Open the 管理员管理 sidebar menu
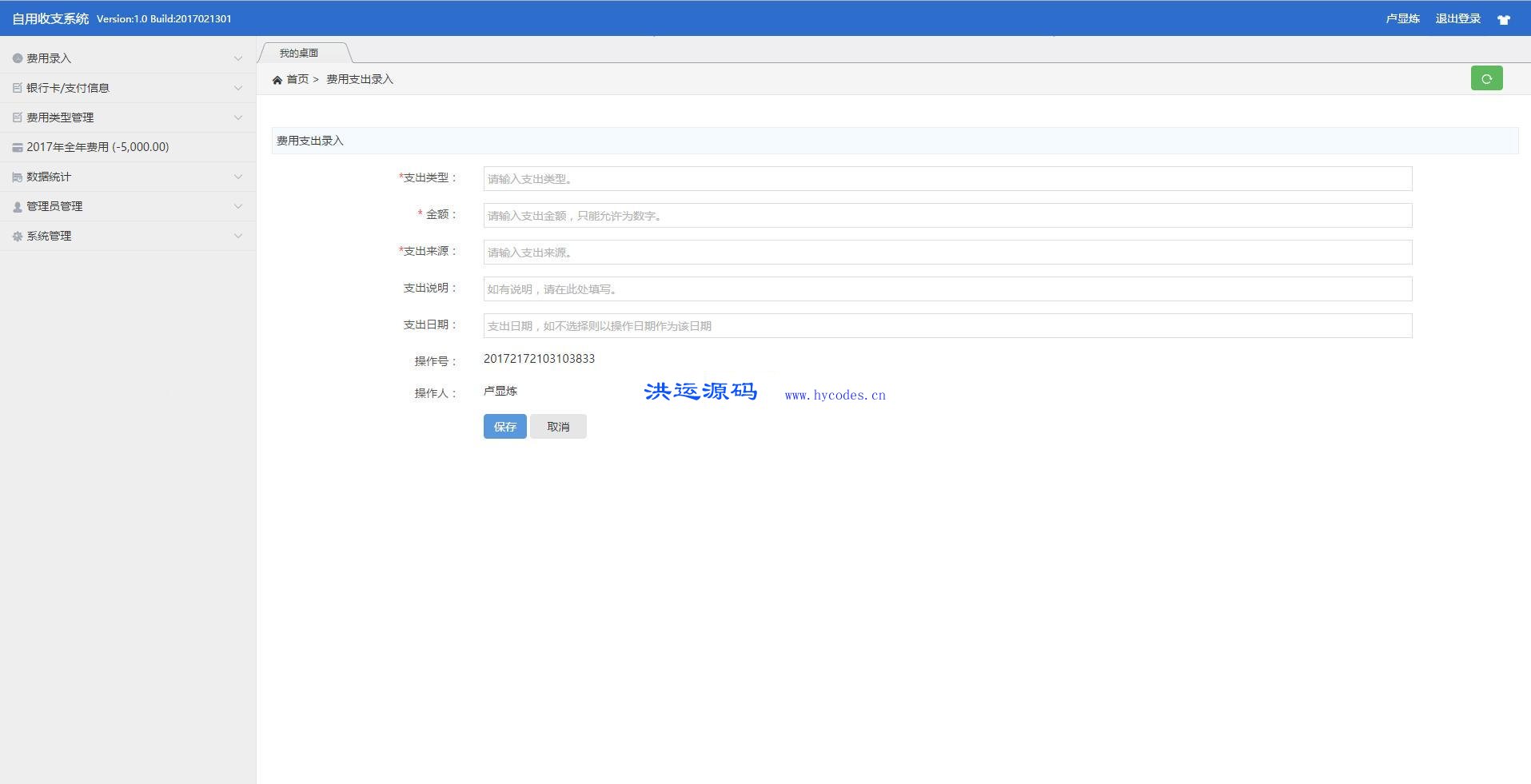This screenshot has height=784, width=1531. [128, 206]
